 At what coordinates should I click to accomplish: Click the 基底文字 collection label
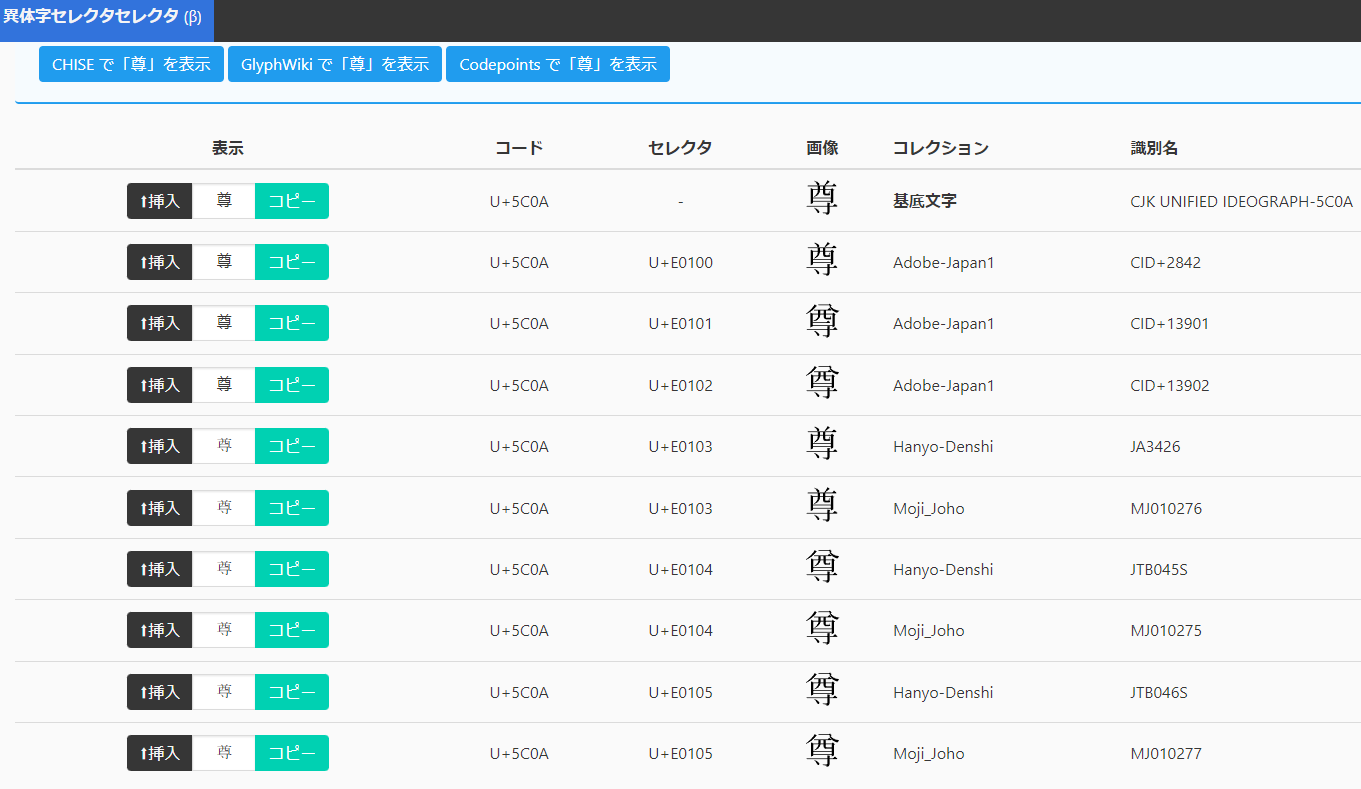coord(925,201)
